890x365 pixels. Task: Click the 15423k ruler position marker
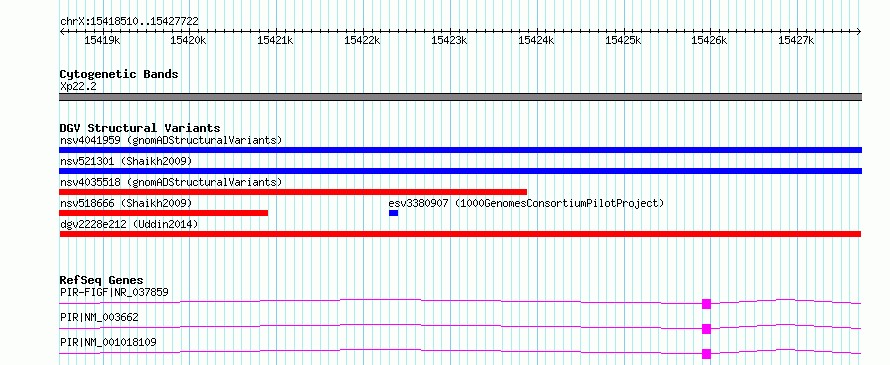pos(449,40)
